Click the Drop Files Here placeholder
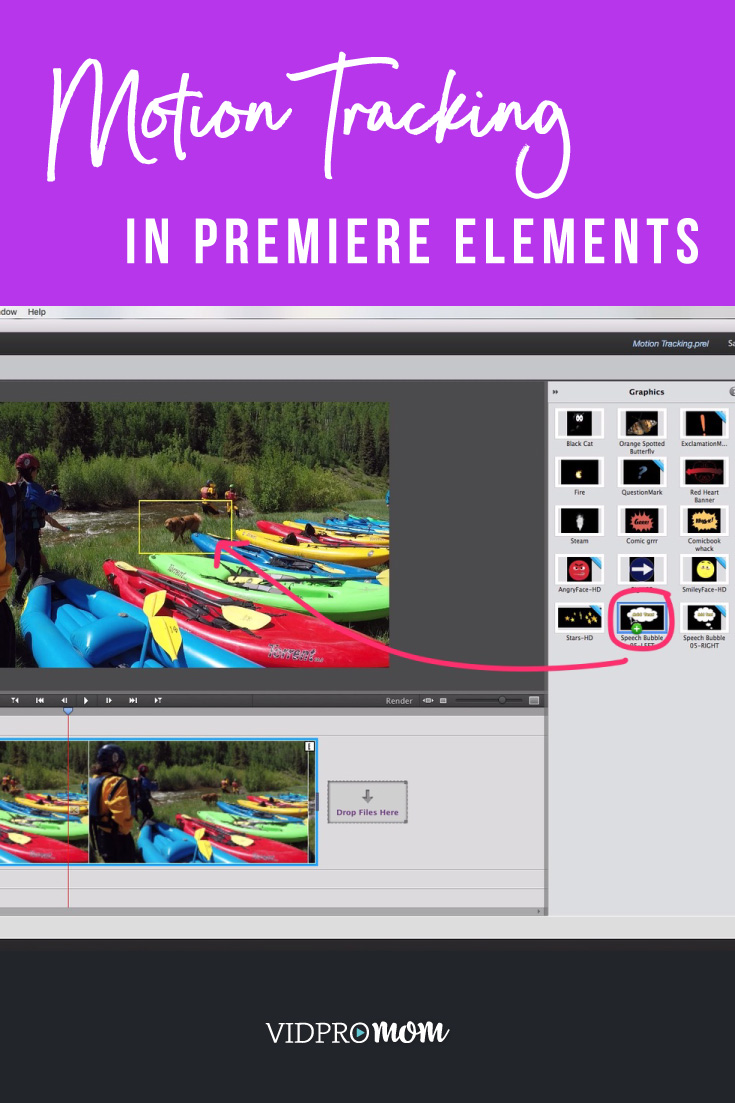 (x=367, y=802)
